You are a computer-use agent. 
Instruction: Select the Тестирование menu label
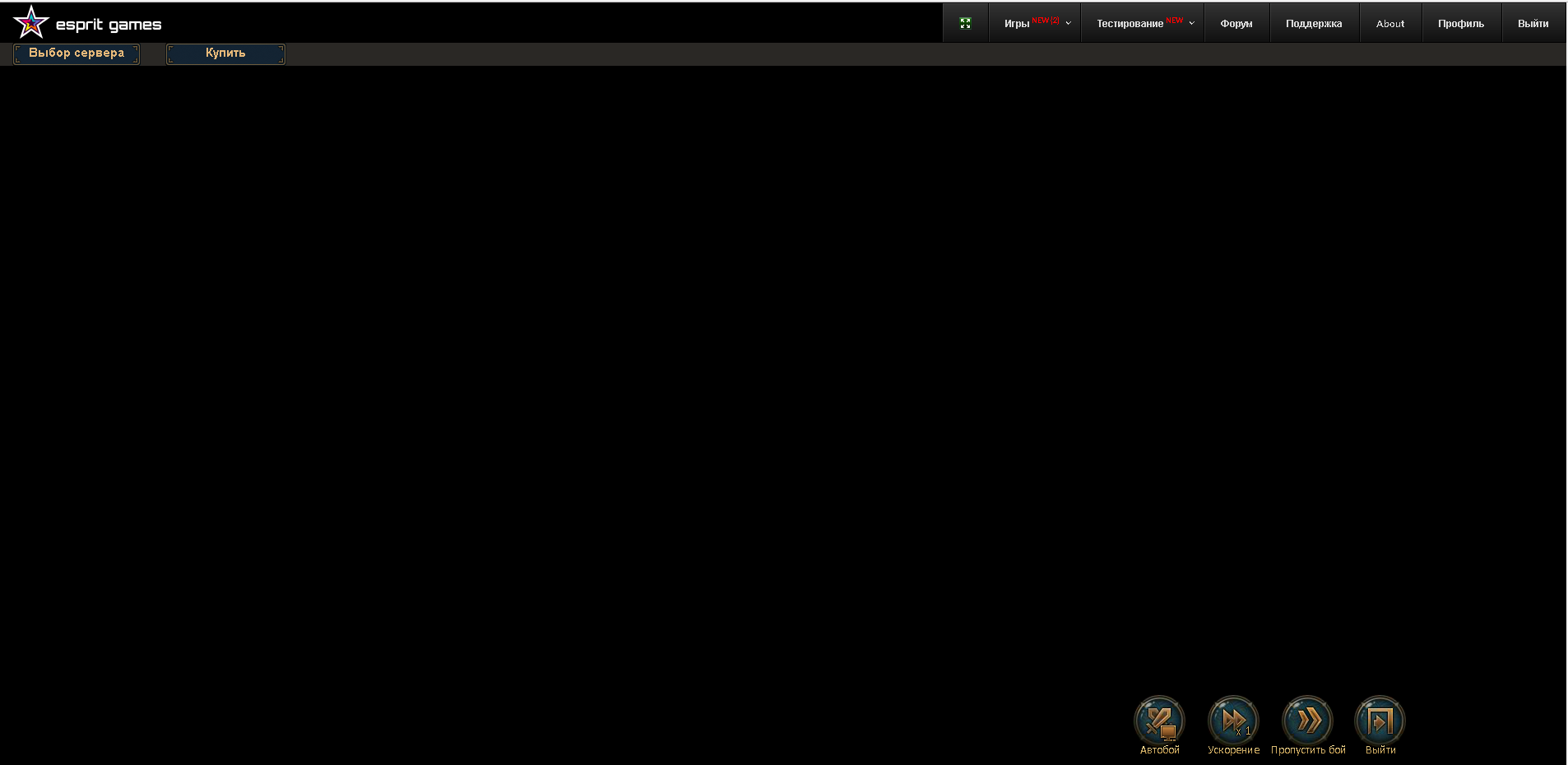pyautogui.click(x=1130, y=24)
